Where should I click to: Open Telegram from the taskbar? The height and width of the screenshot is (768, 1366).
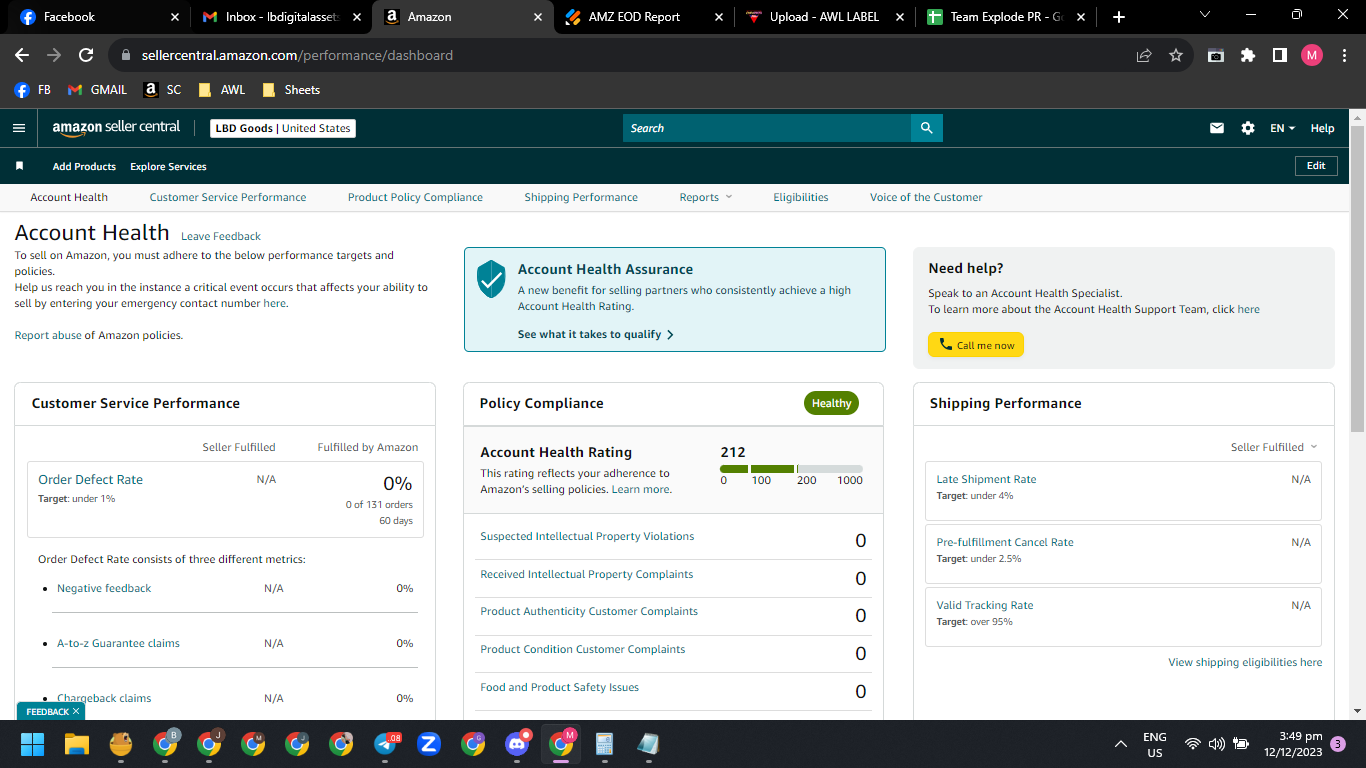[x=386, y=744]
